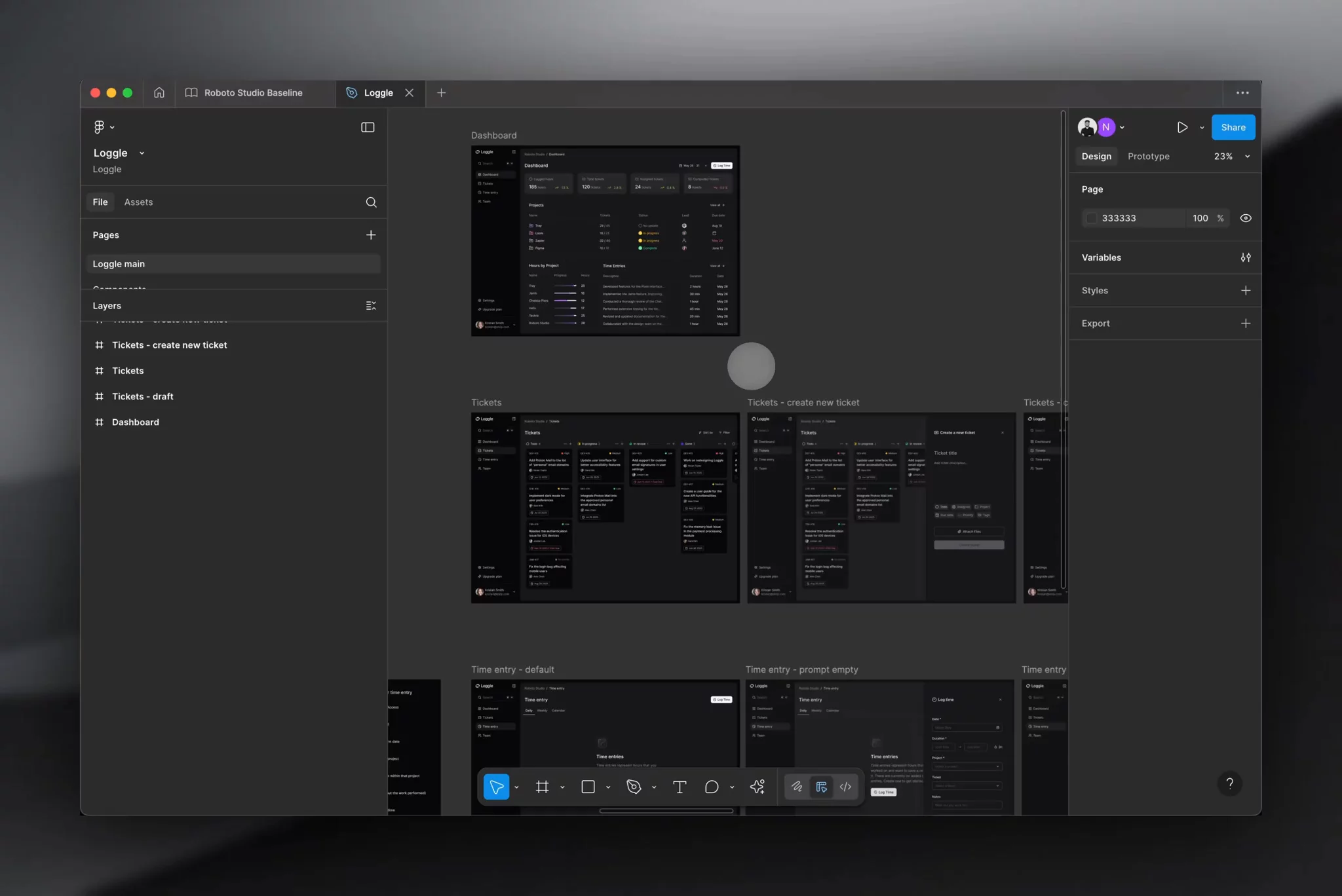
Task: Open dropdown next to Figma logo
Action: [113, 128]
